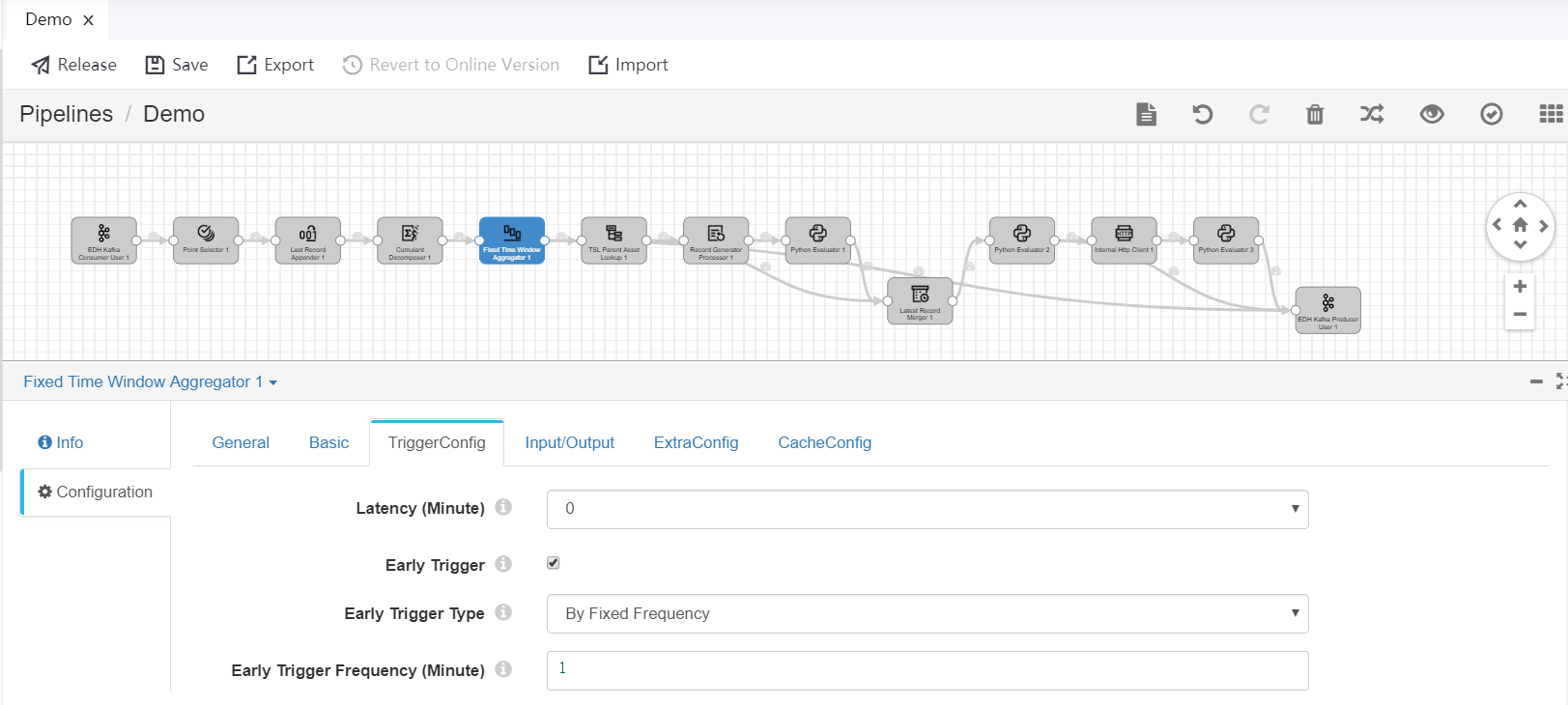This screenshot has width=1568, height=705.
Task: Redo the pipeline change
Action: pyautogui.click(x=1259, y=114)
